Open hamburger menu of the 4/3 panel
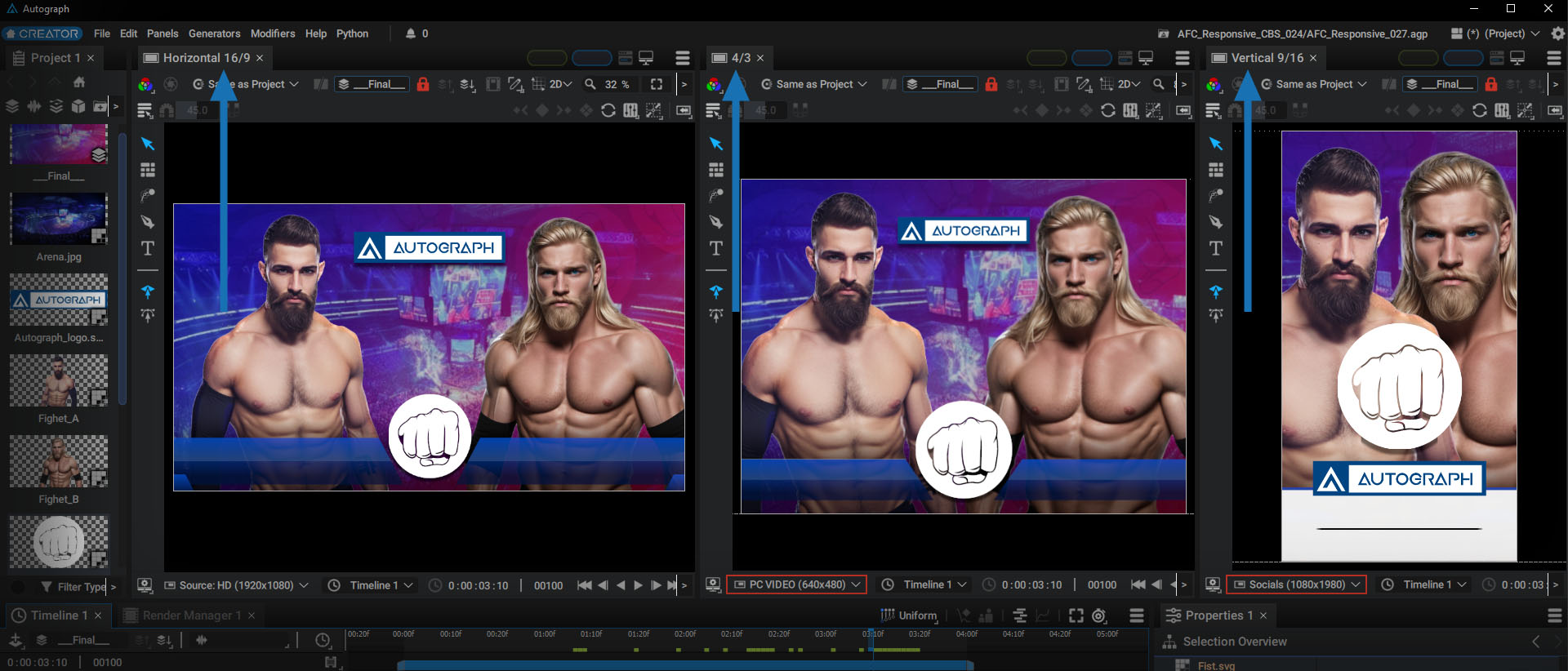Image resolution: width=1568 pixels, height=671 pixels. (1183, 58)
